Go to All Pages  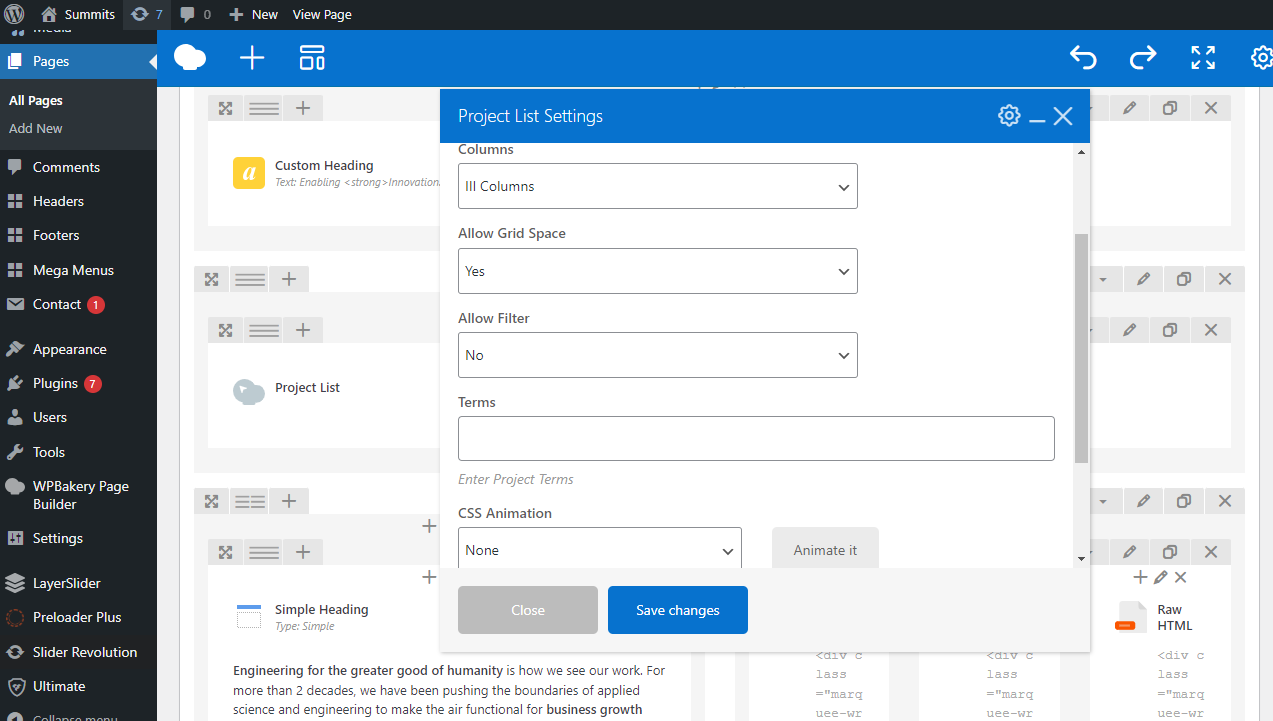[x=36, y=100]
